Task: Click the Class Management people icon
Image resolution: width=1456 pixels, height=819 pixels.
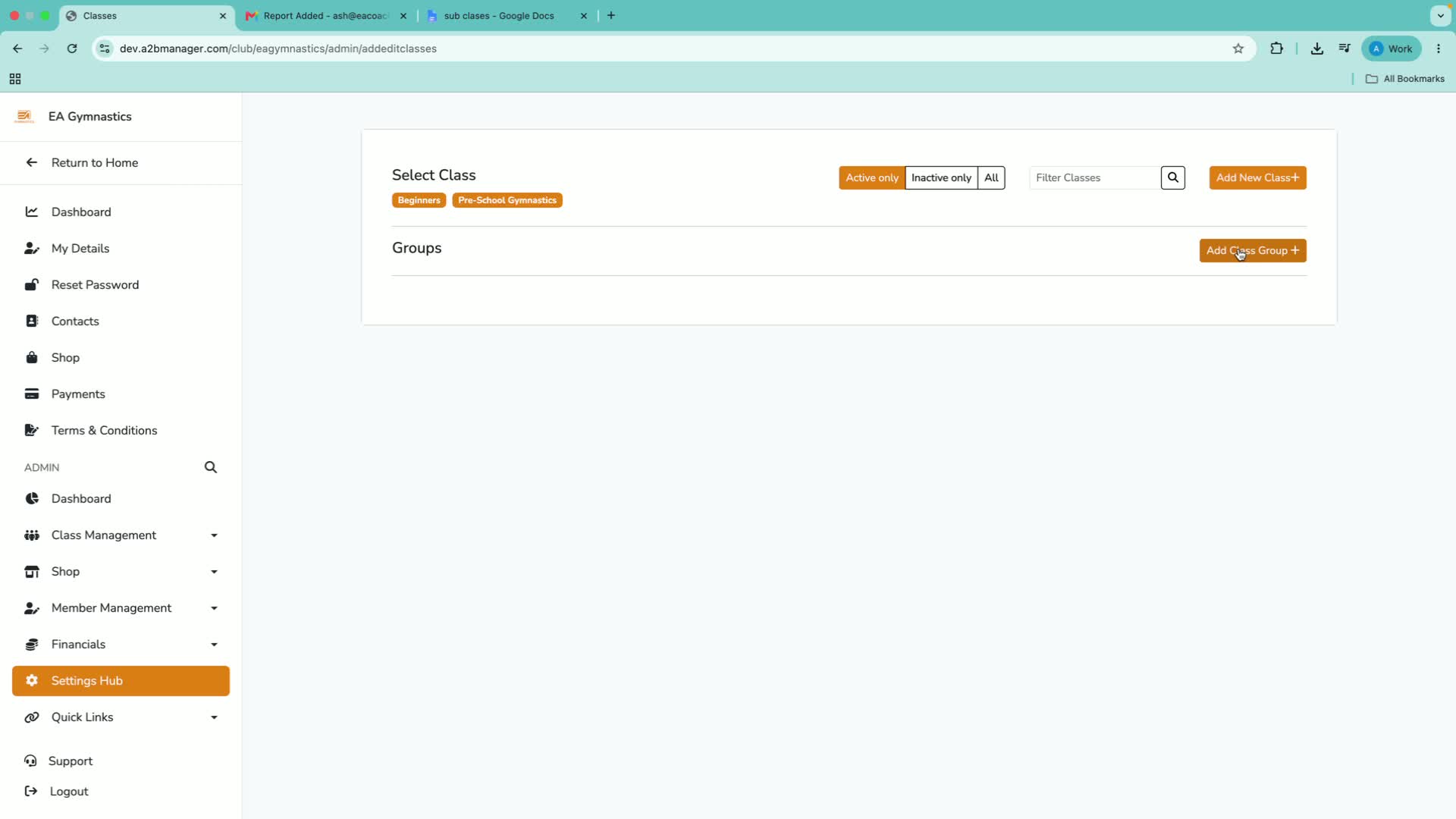Action: click(32, 535)
